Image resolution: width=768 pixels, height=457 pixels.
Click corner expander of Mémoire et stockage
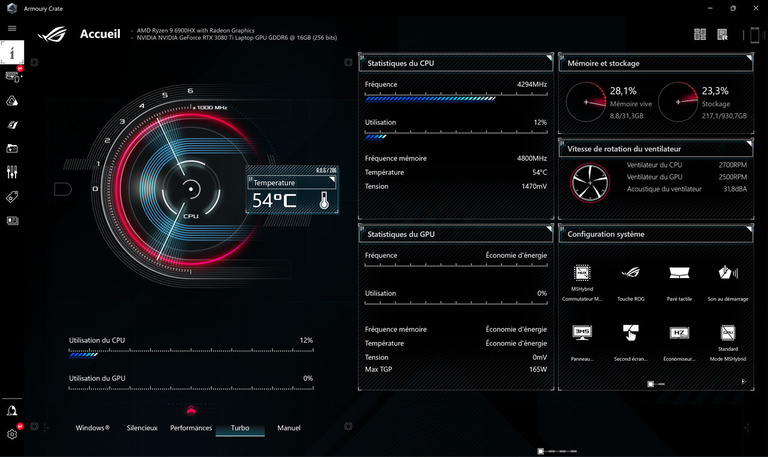coord(749,58)
